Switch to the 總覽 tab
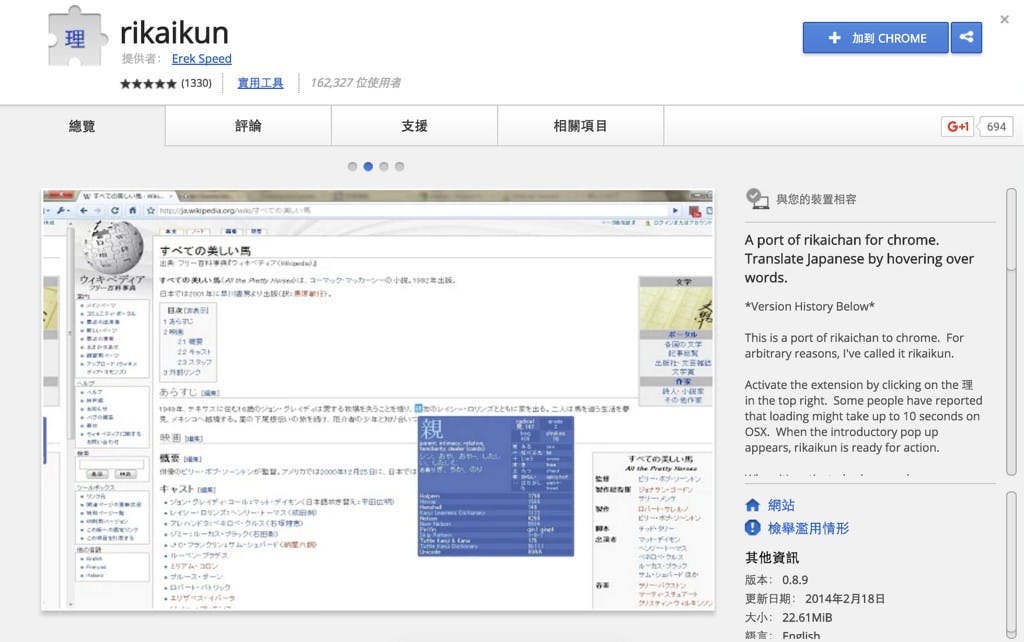This screenshot has height=642, width=1024. click(x=82, y=126)
